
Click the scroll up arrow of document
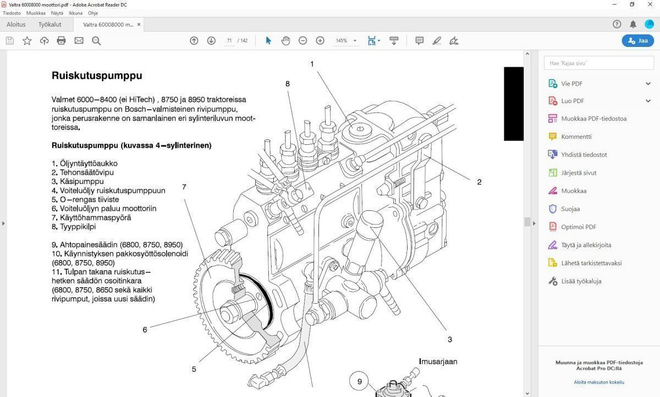(x=527, y=54)
